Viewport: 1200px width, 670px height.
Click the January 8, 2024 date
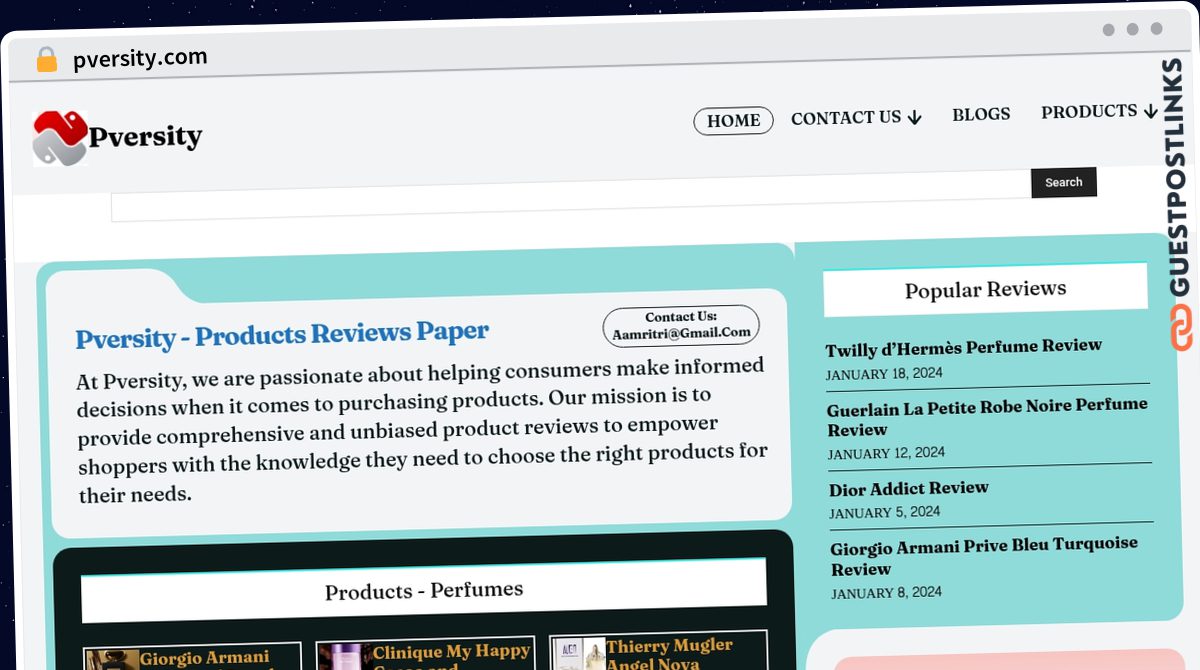(x=887, y=593)
